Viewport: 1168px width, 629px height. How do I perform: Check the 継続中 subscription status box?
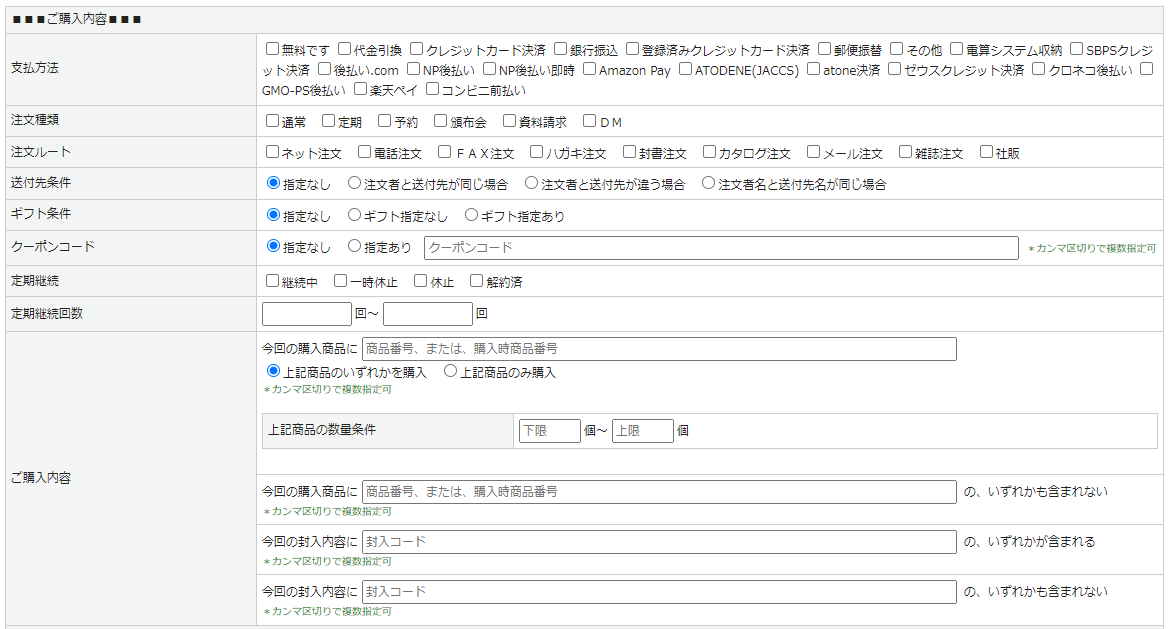(x=273, y=282)
